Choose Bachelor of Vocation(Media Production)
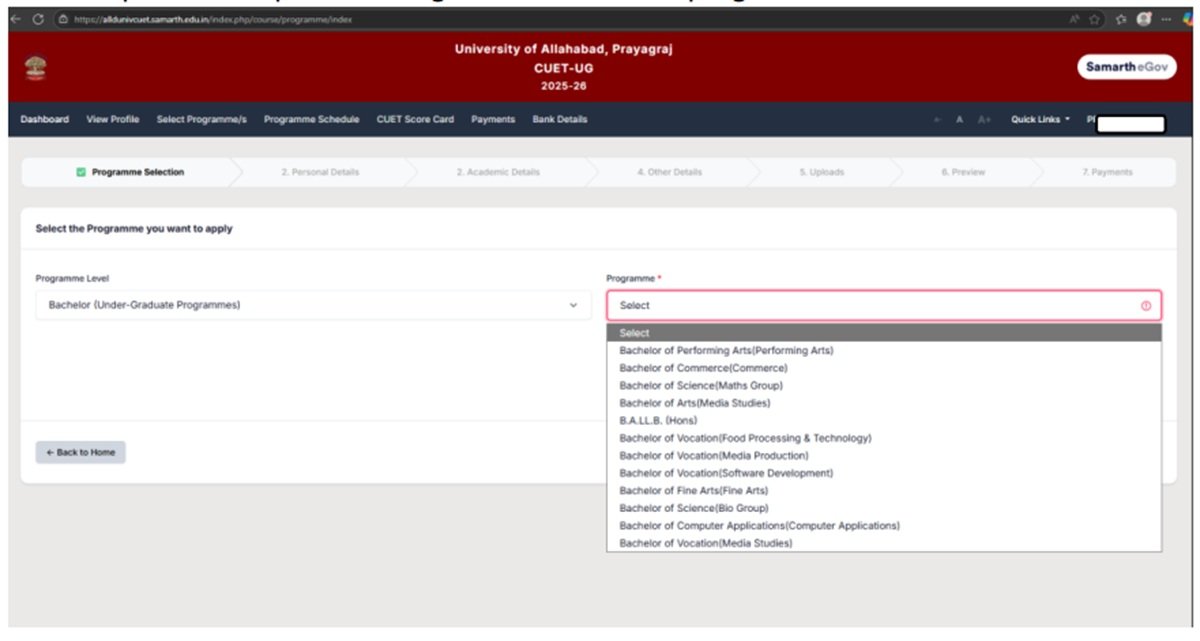Viewport: 1200px width, 641px height. [884, 456]
